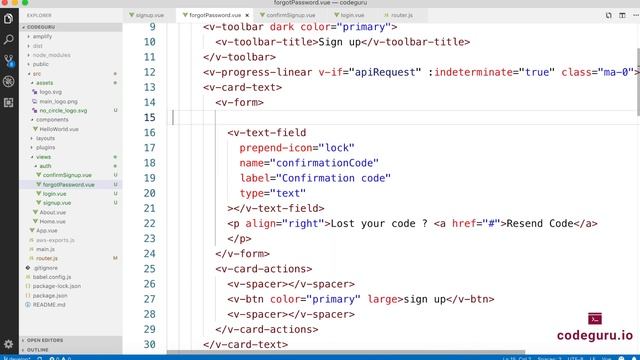Click the README.md info icon
This screenshot has height=360, width=640.
pos(28,304)
